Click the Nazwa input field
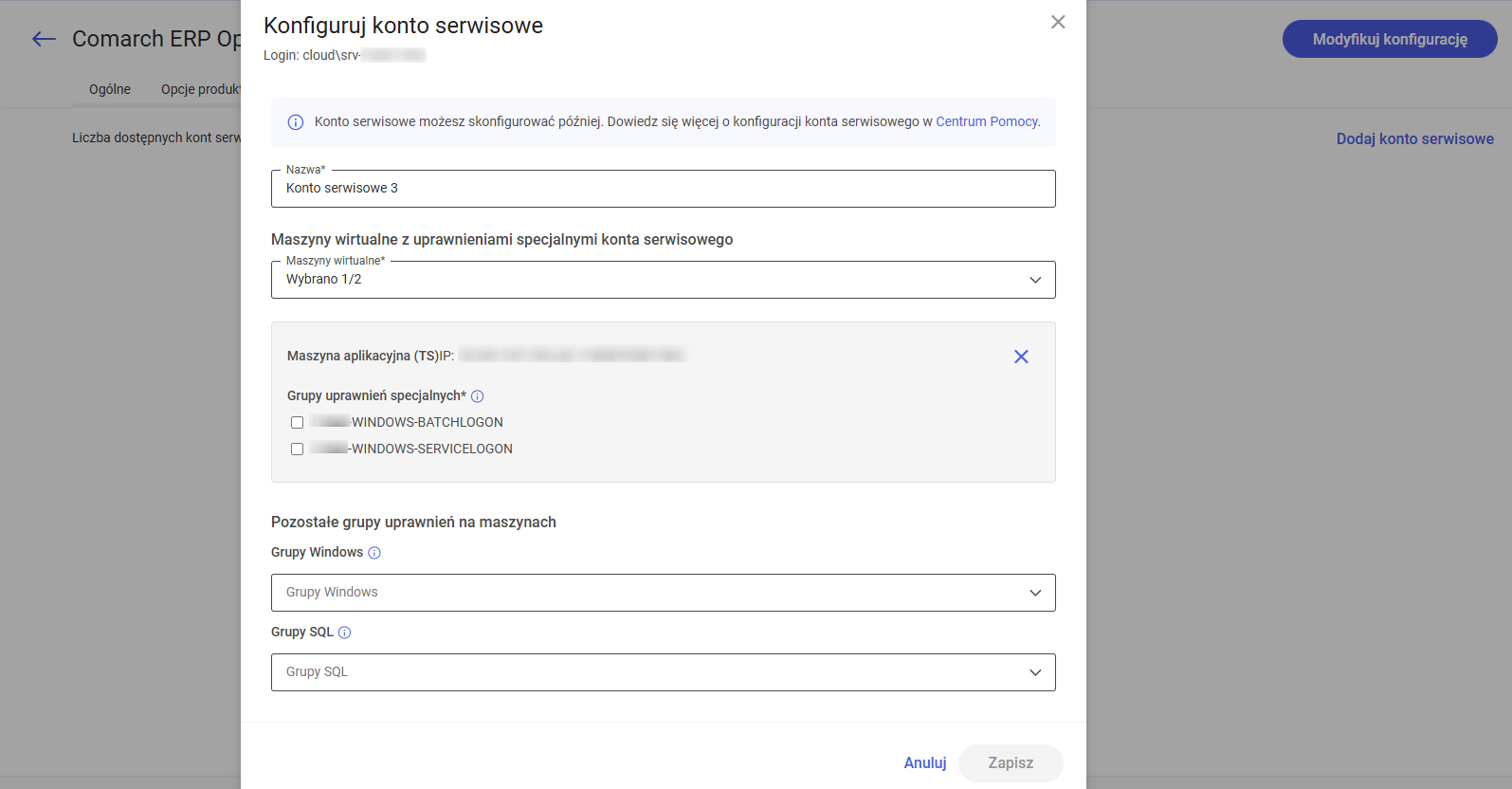The width and height of the screenshot is (1512, 789). click(663, 189)
